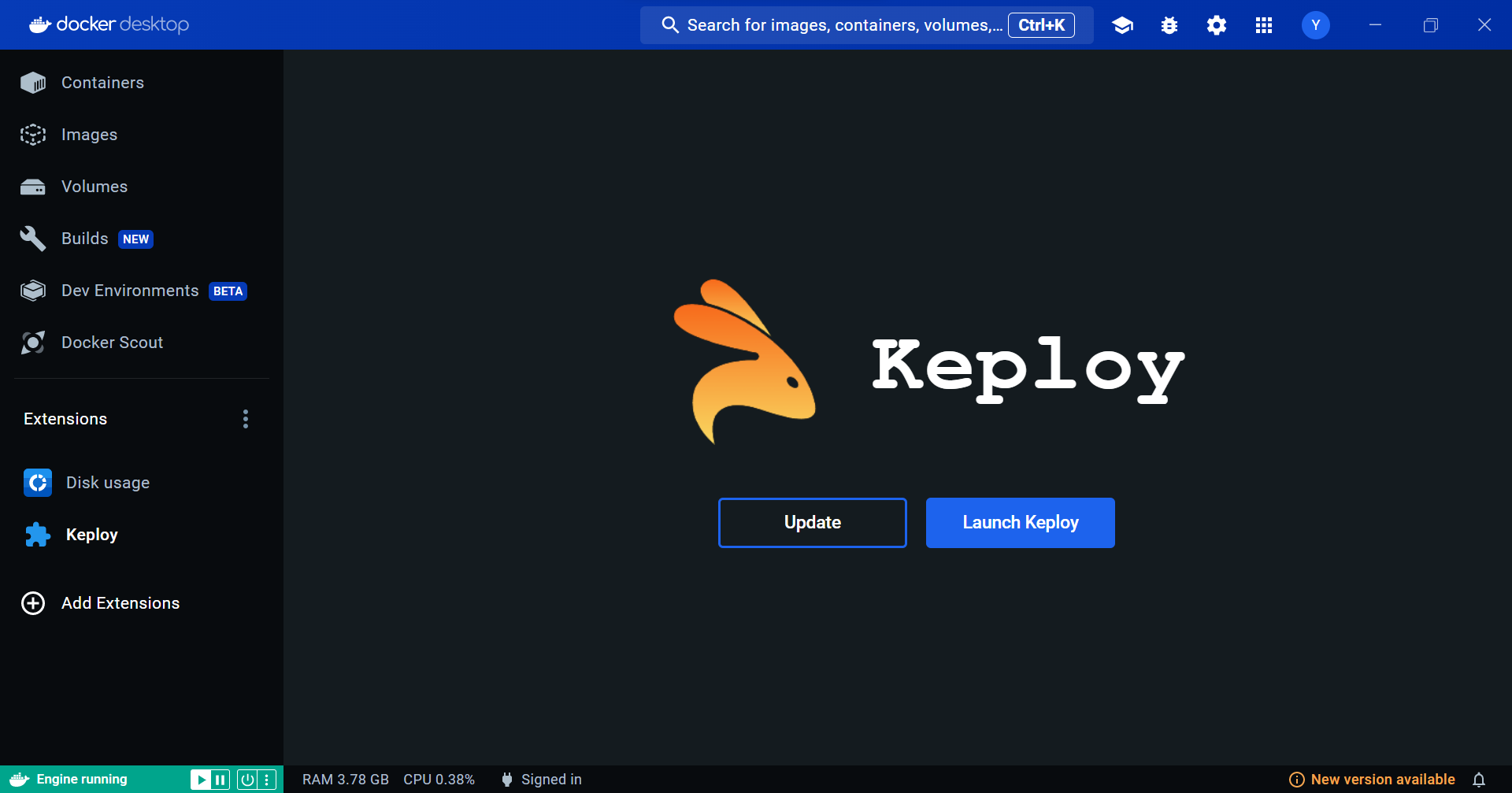Click the New version available link
1512x793 pixels.
(x=1383, y=780)
